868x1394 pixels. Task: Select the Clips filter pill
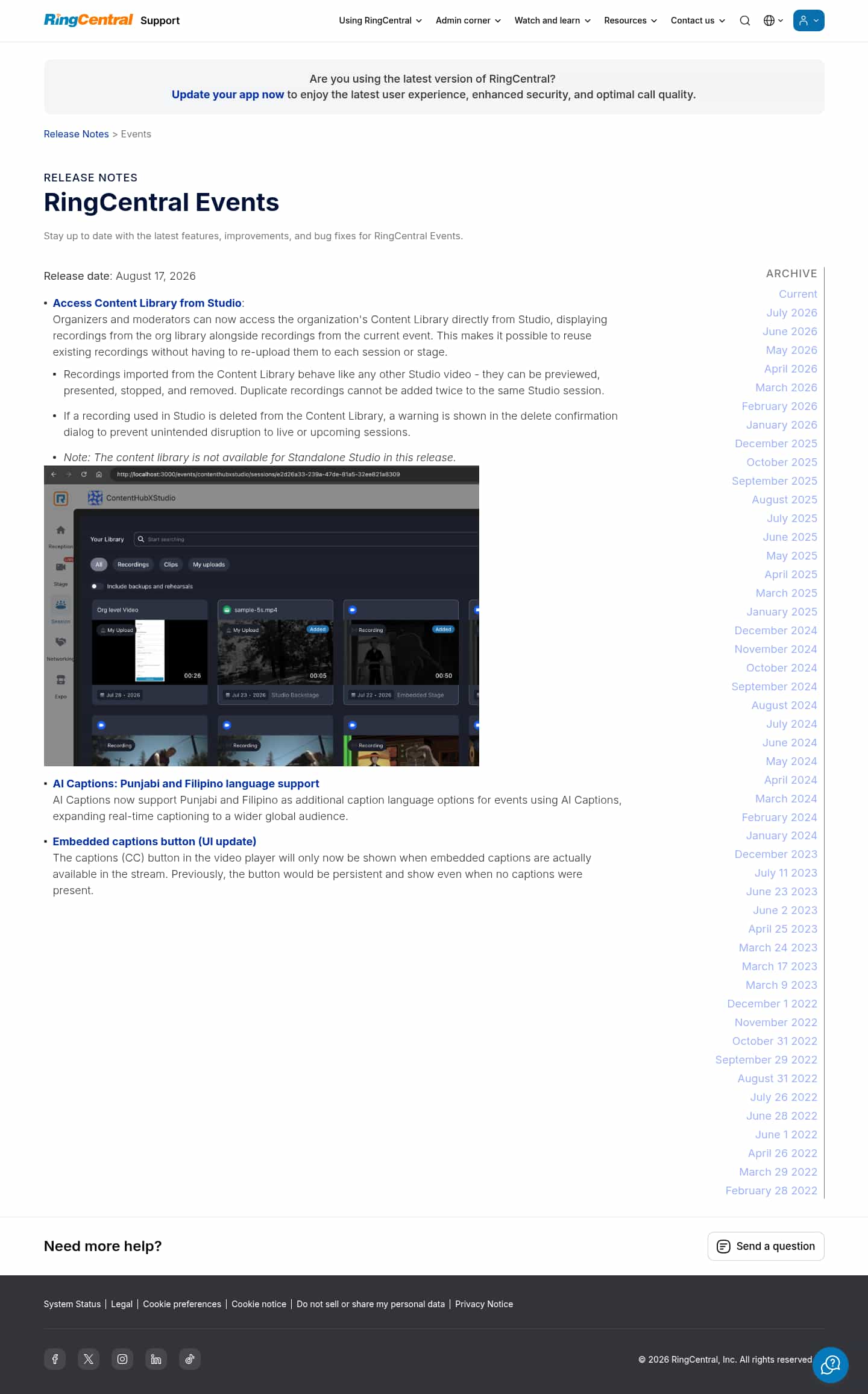(x=171, y=565)
